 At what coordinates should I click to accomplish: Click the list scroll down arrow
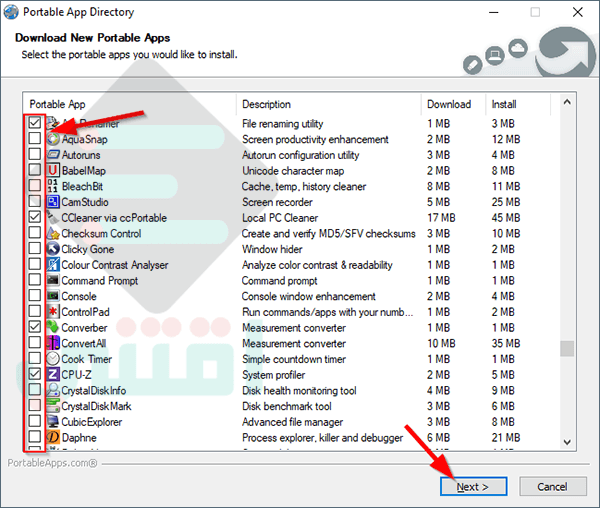click(567, 442)
